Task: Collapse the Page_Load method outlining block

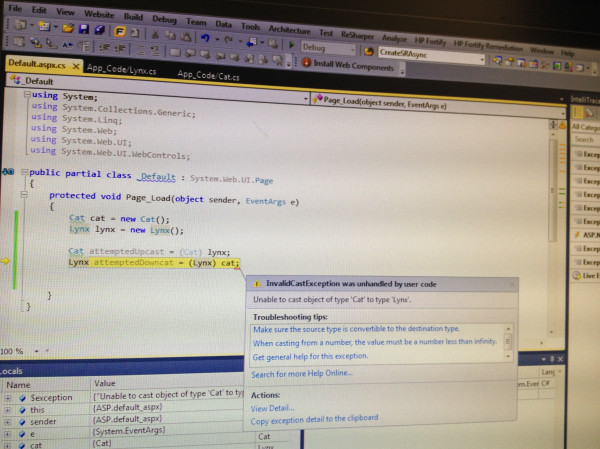Action: [x=24, y=194]
